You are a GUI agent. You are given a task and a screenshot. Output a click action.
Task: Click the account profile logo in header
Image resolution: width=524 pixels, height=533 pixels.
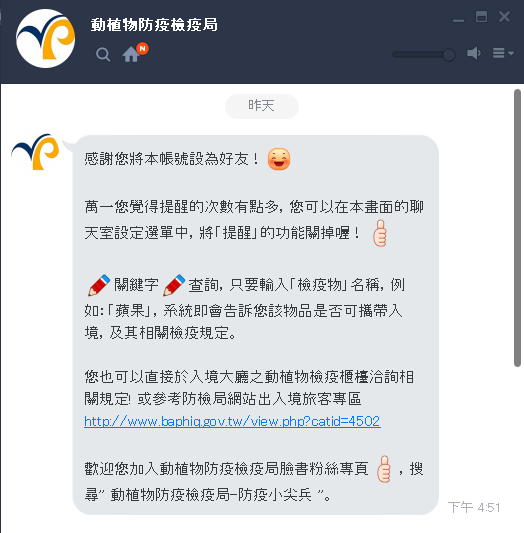tap(45, 39)
